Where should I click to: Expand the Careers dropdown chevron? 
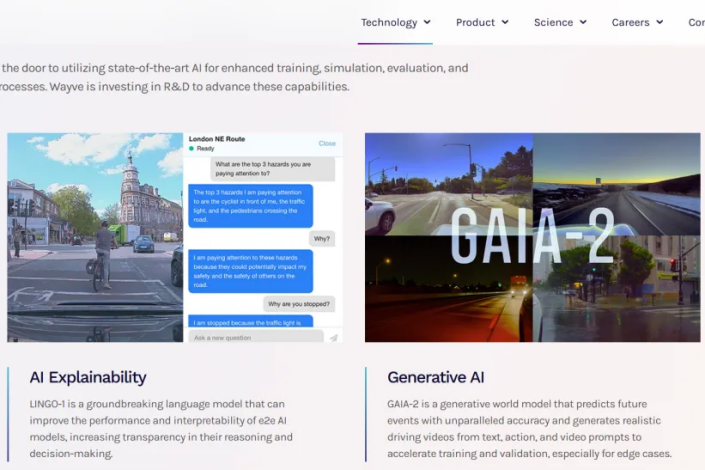(660, 22)
